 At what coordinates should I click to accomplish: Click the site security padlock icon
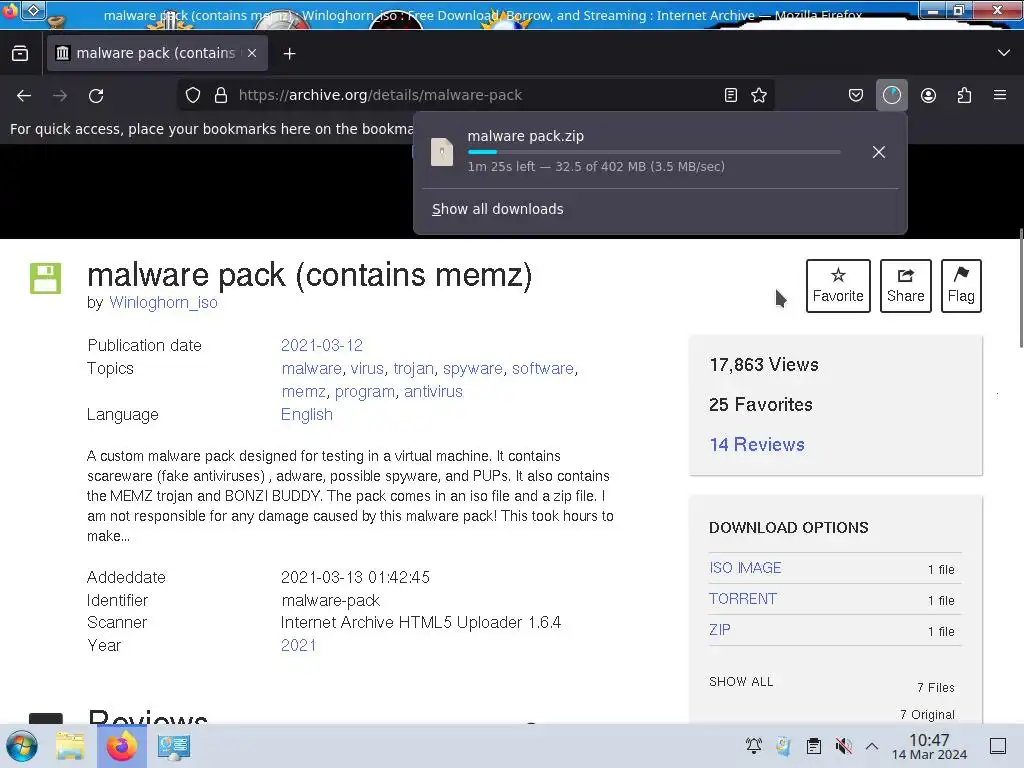point(221,95)
